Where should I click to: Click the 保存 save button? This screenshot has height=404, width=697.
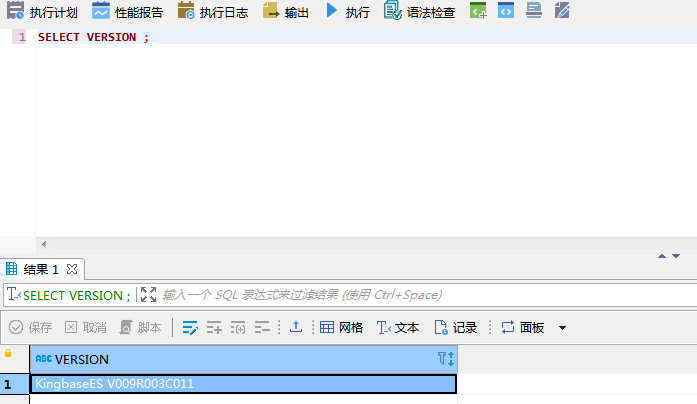(x=31, y=327)
